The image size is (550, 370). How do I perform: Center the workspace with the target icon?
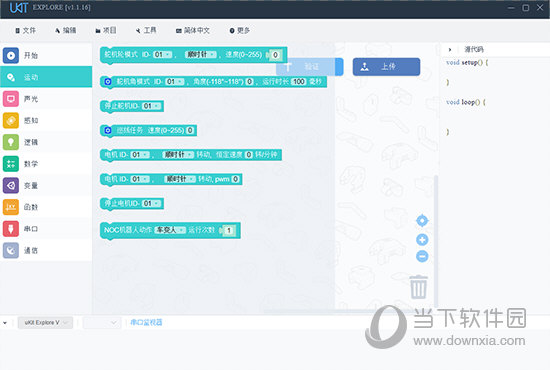(x=422, y=221)
